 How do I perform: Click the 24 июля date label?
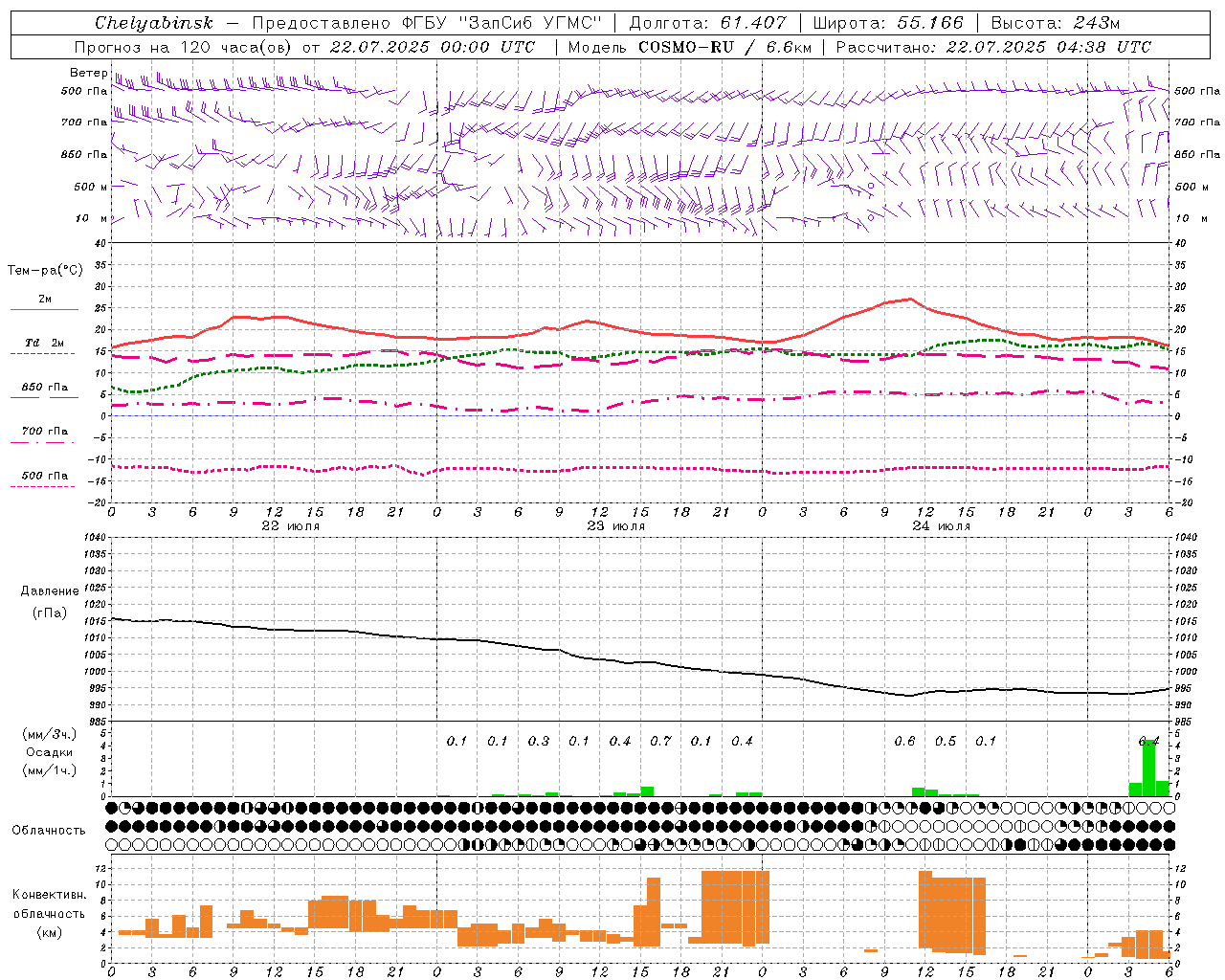click(x=941, y=526)
